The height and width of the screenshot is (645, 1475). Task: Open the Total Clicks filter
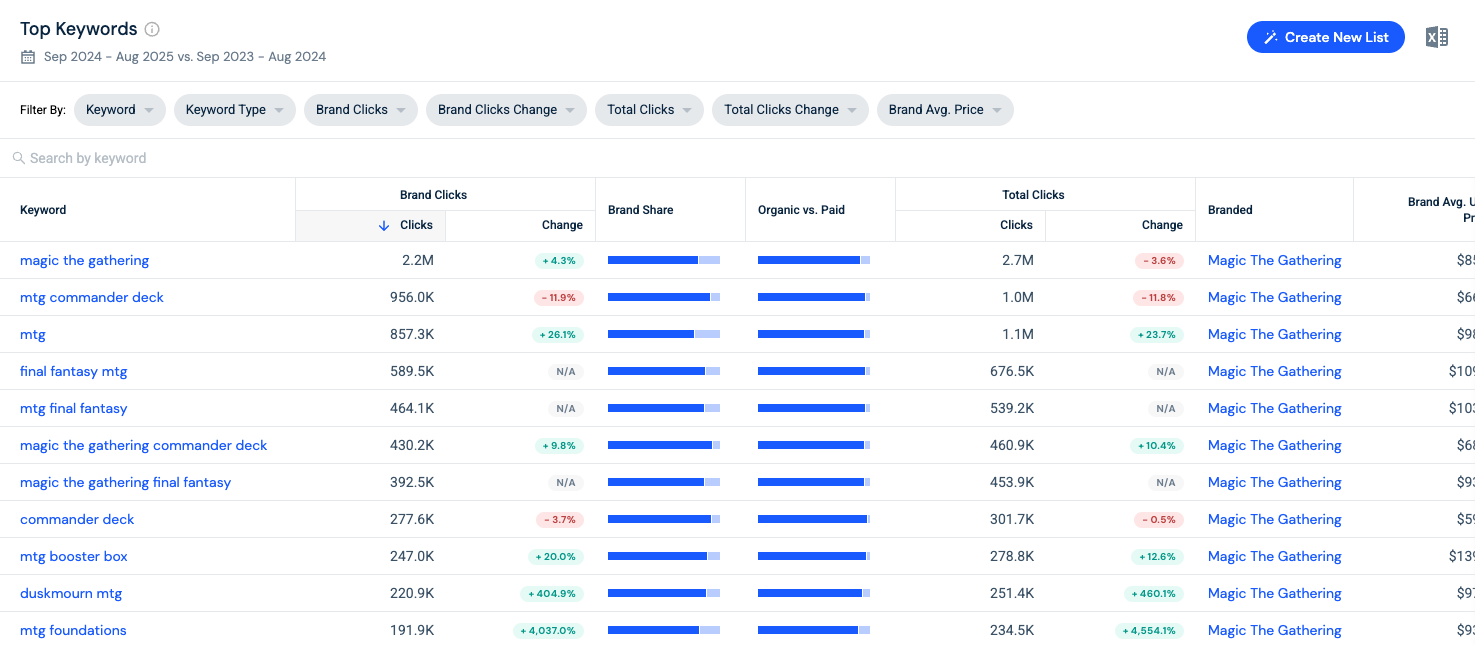pyautogui.click(x=650, y=110)
